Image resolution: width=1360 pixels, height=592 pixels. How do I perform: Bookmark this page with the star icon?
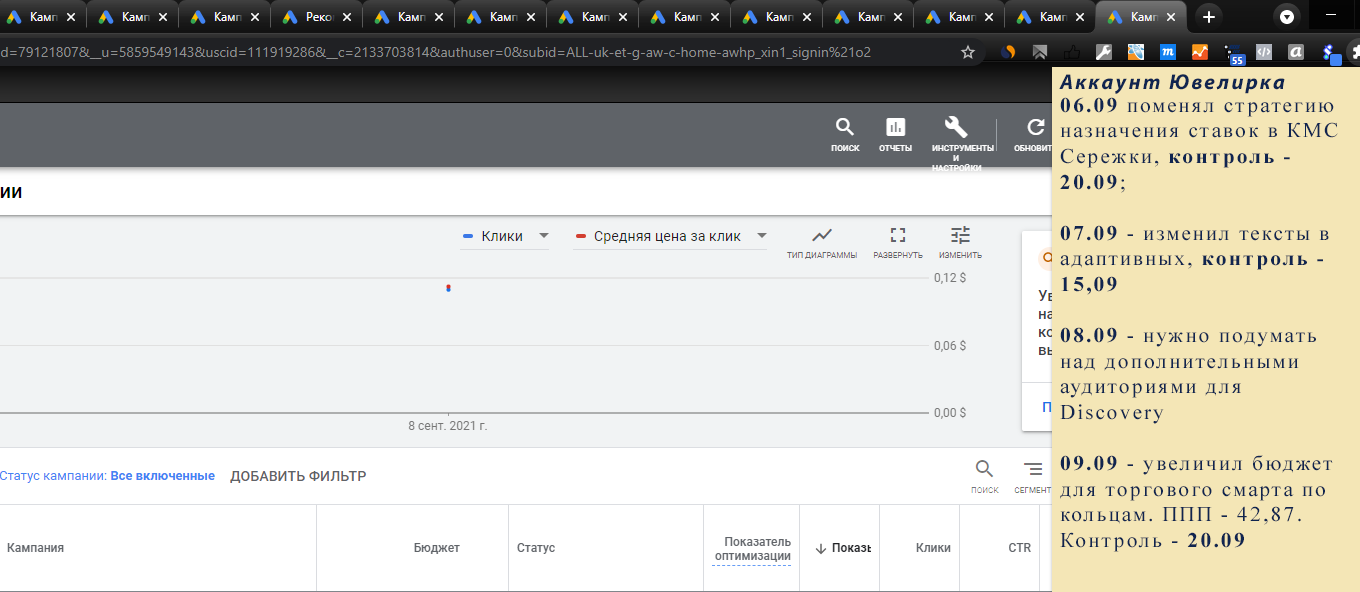point(968,52)
